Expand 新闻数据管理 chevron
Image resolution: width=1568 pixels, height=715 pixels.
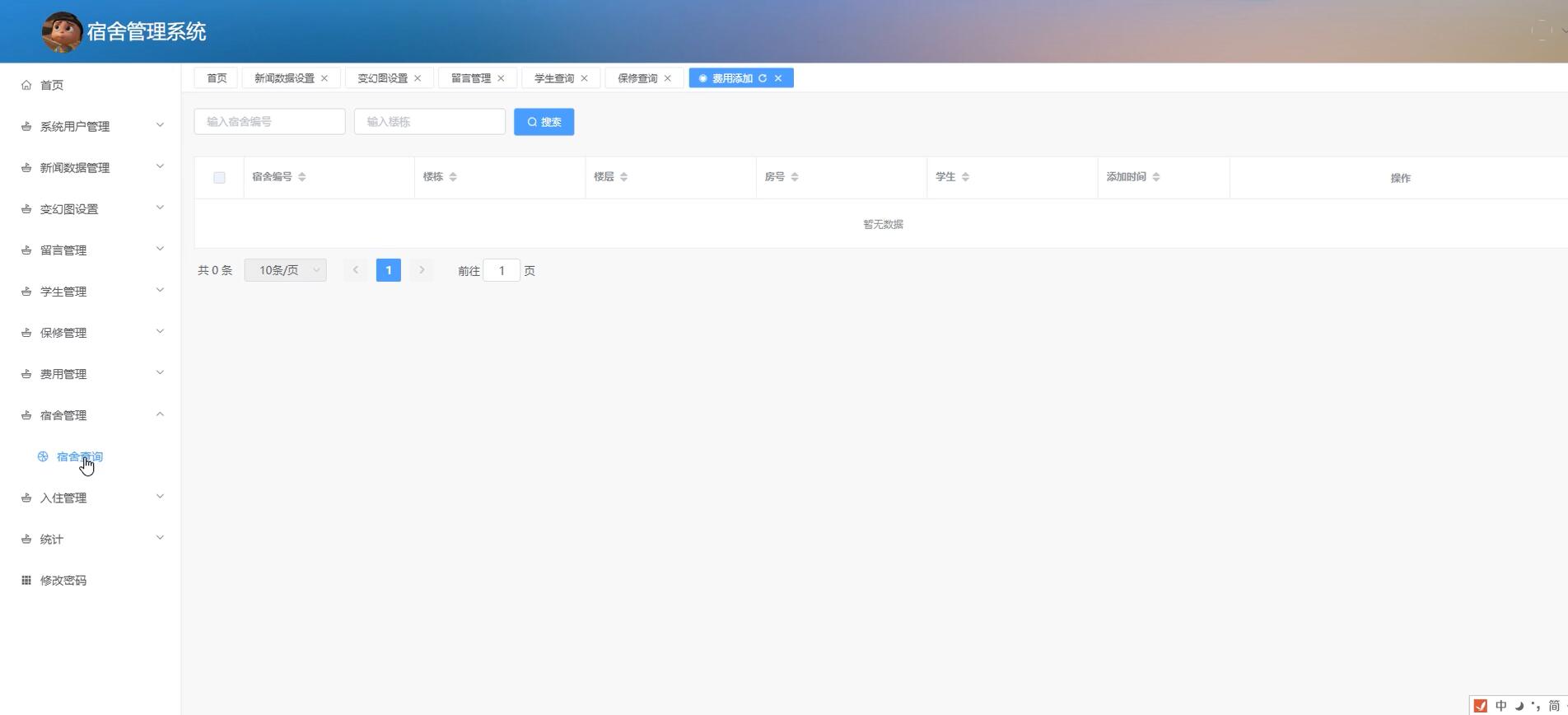(160, 166)
